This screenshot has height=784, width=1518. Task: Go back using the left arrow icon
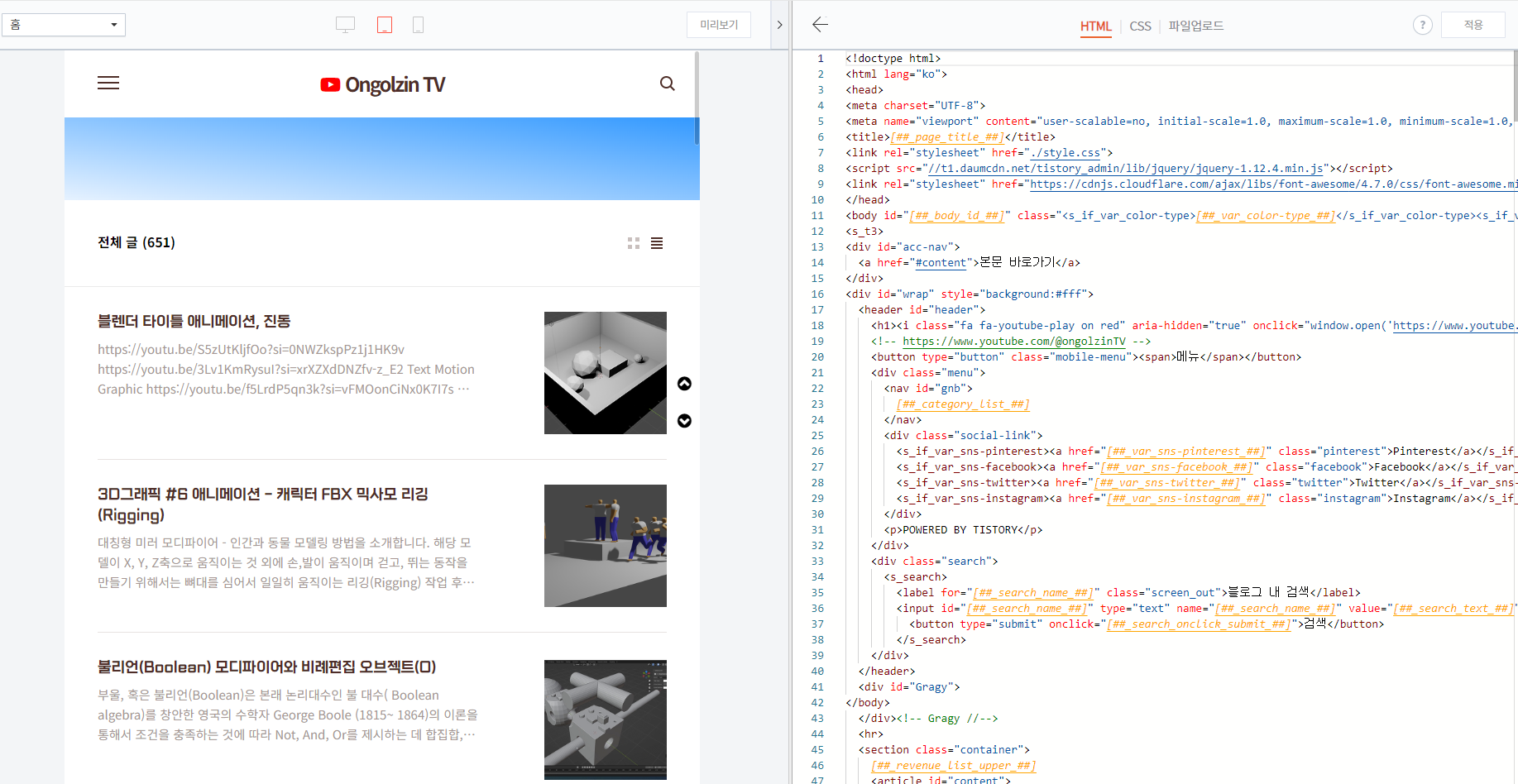click(820, 25)
